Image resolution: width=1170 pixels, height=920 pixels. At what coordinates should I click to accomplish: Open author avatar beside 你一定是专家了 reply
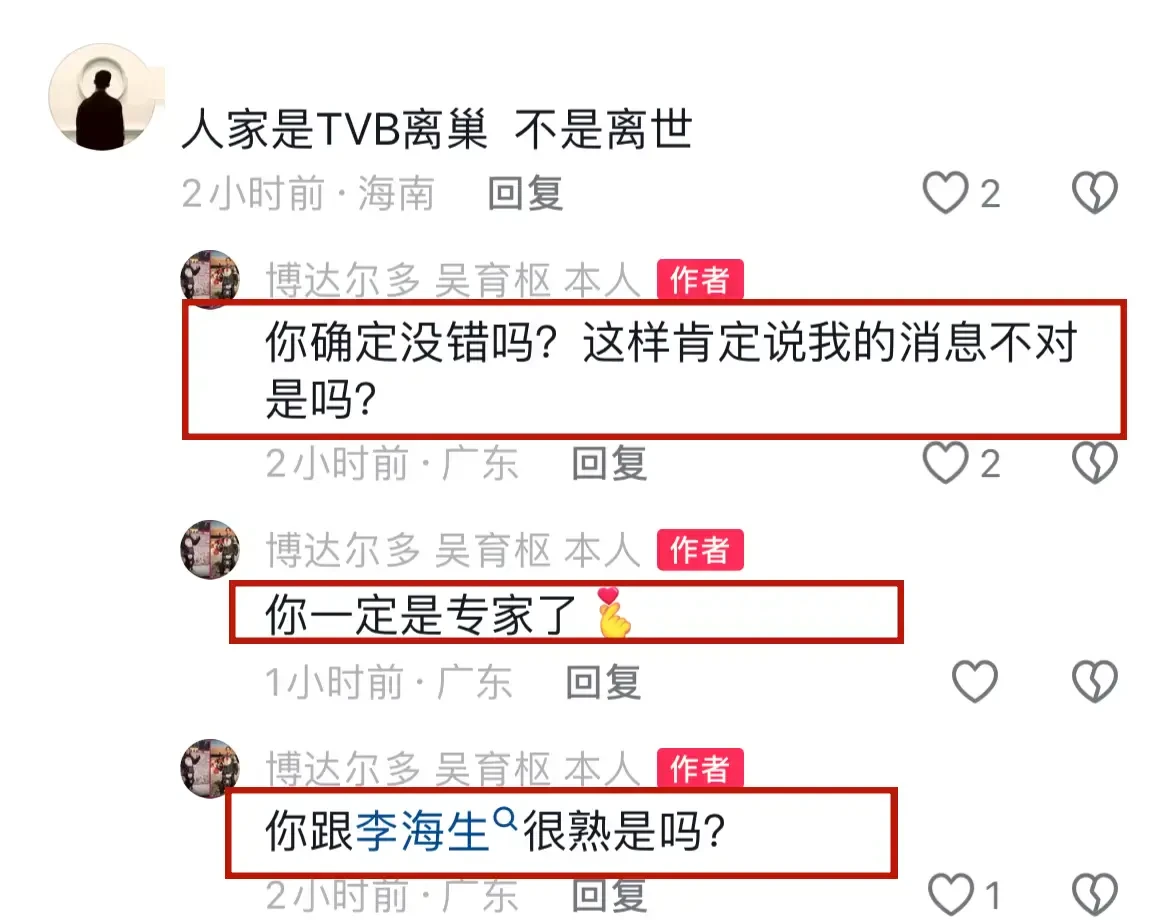tap(210, 550)
